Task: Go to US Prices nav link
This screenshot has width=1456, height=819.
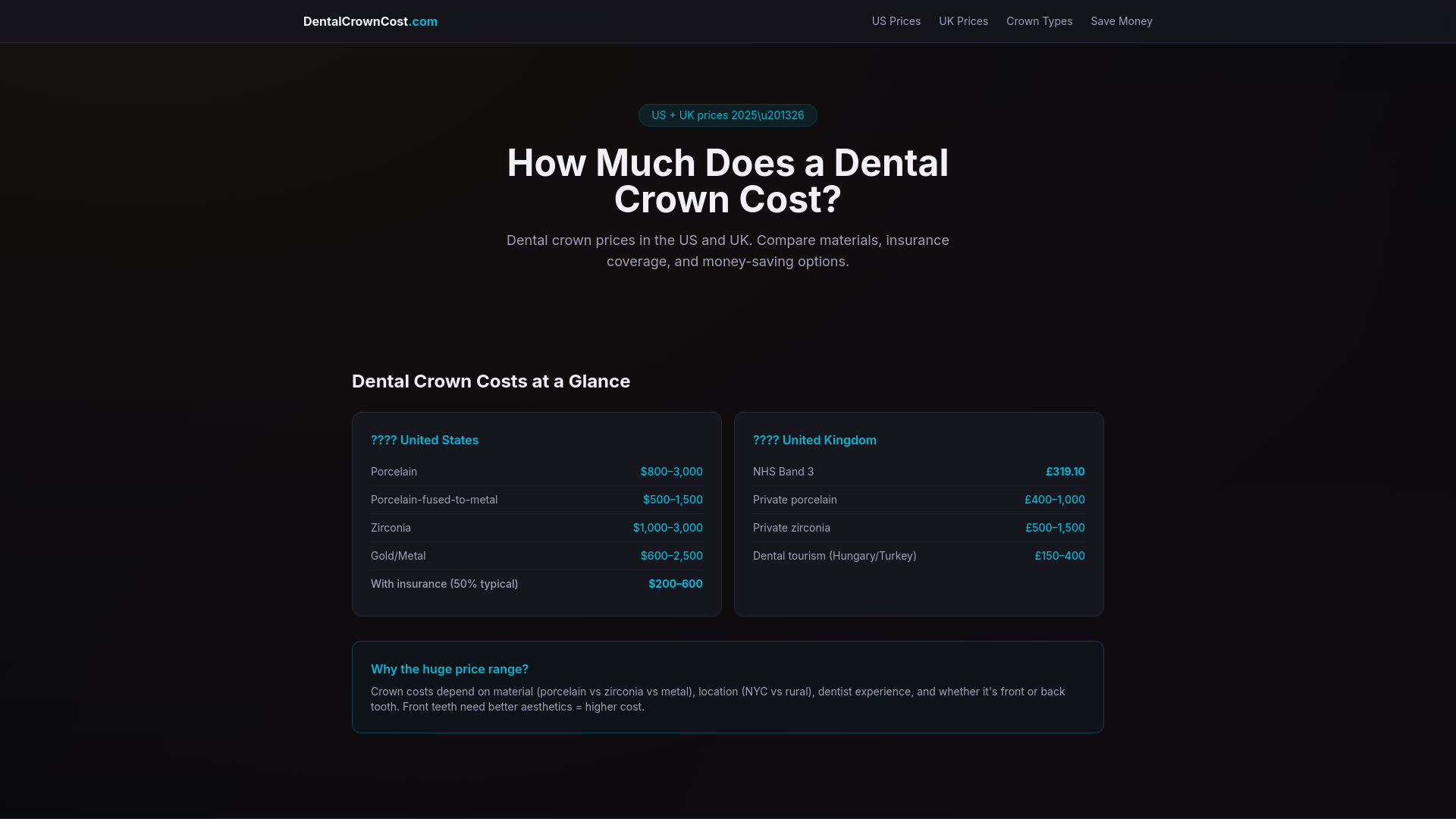Action: [896, 21]
